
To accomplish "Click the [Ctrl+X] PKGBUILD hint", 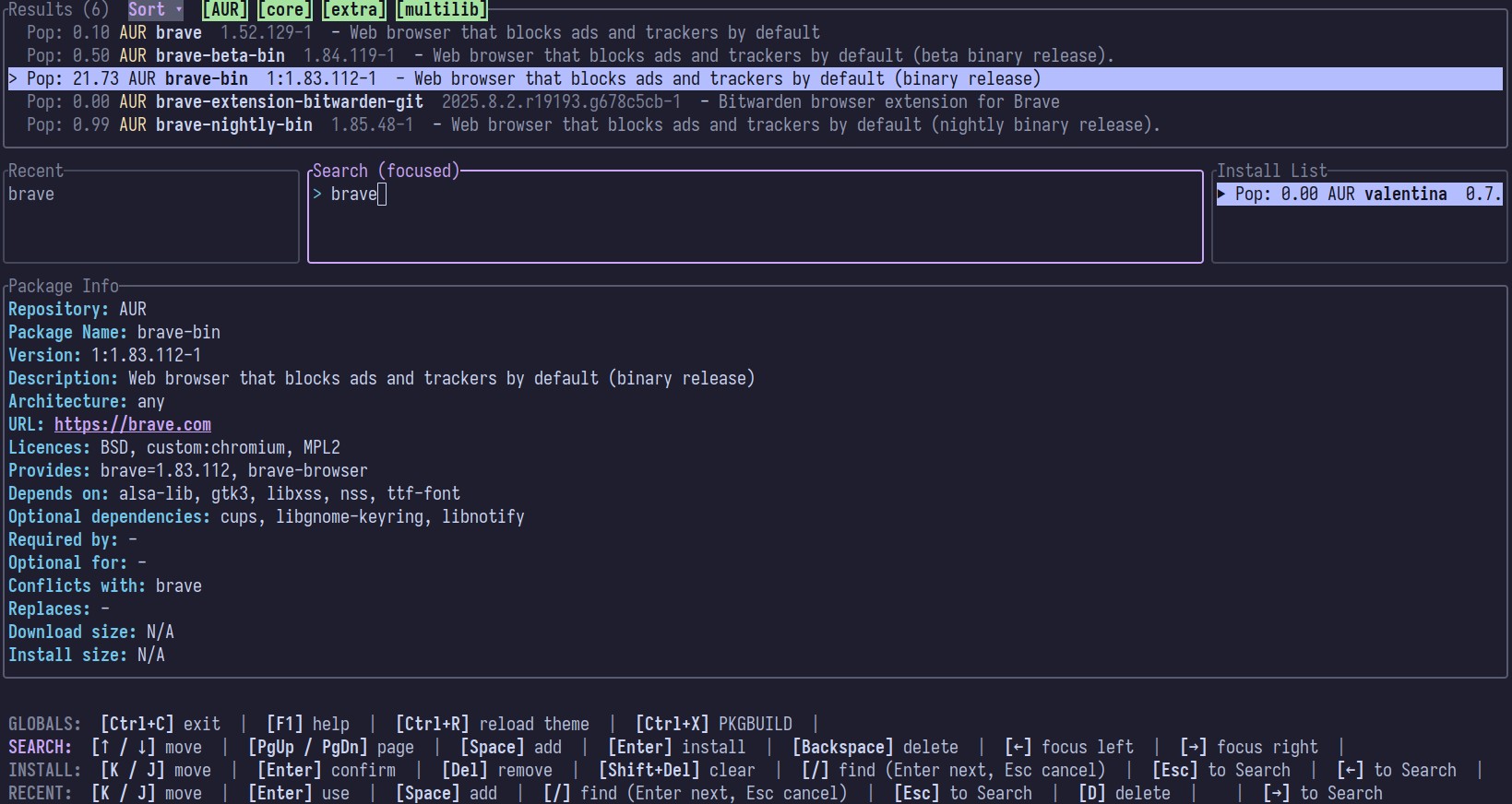I will click(x=713, y=724).
